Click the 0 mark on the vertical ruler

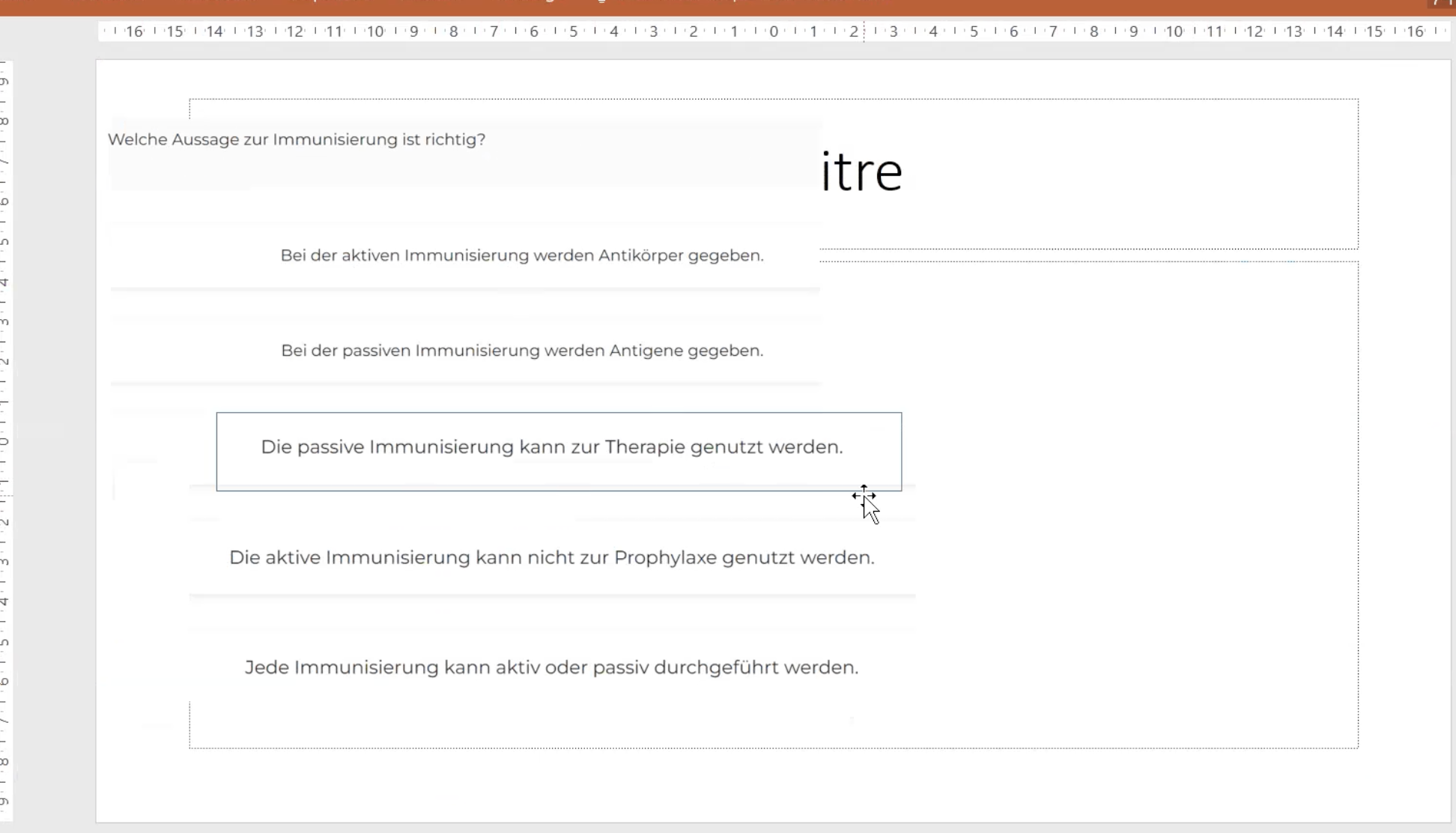(4, 442)
